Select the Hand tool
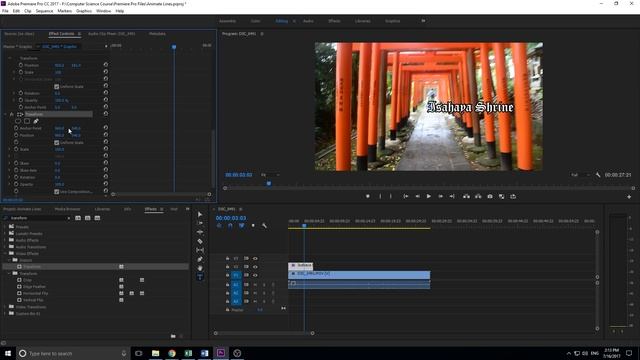640x360 pixels. [x=200, y=268]
